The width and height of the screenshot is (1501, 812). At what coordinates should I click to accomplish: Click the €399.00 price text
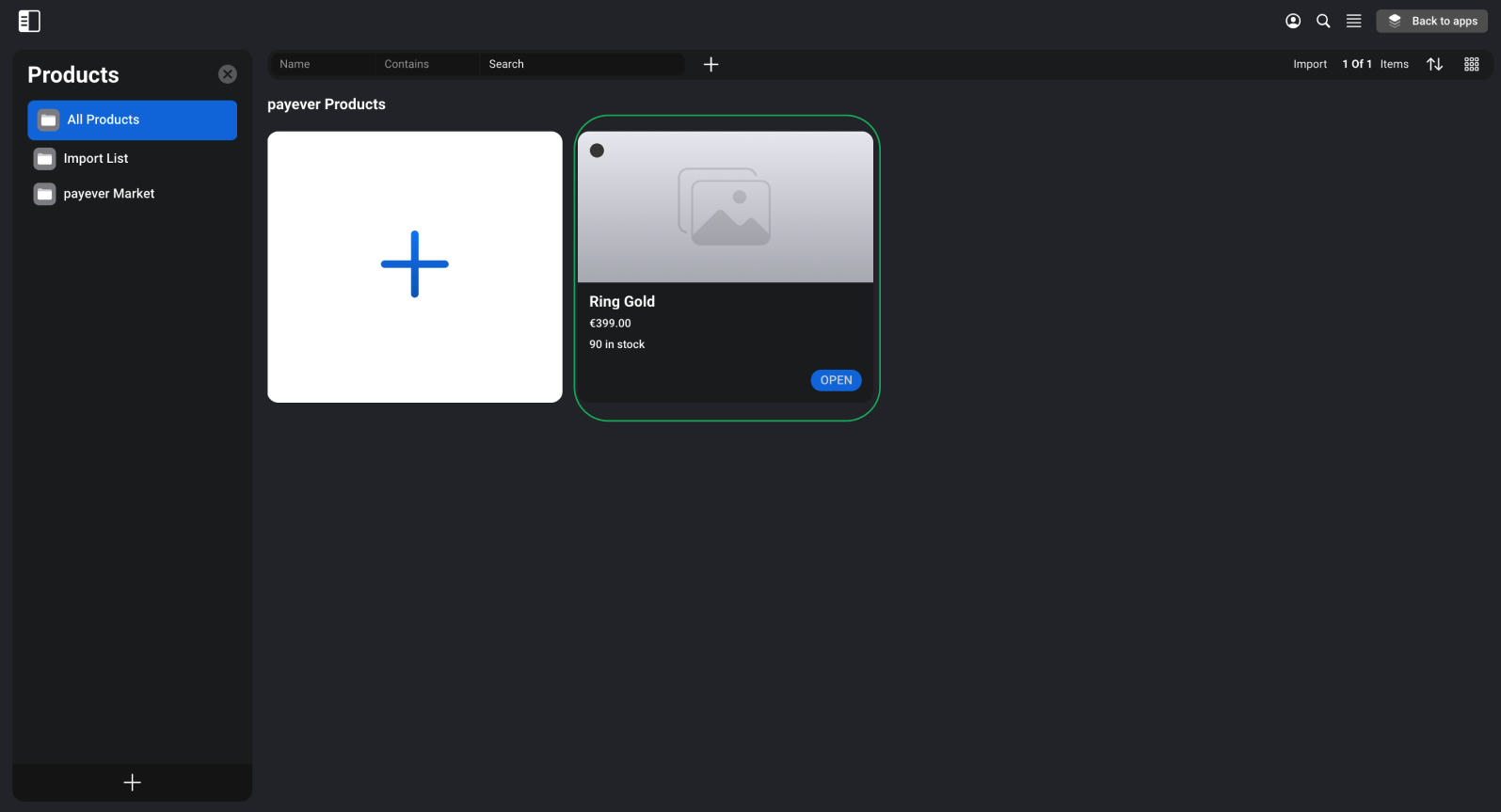click(x=610, y=323)
